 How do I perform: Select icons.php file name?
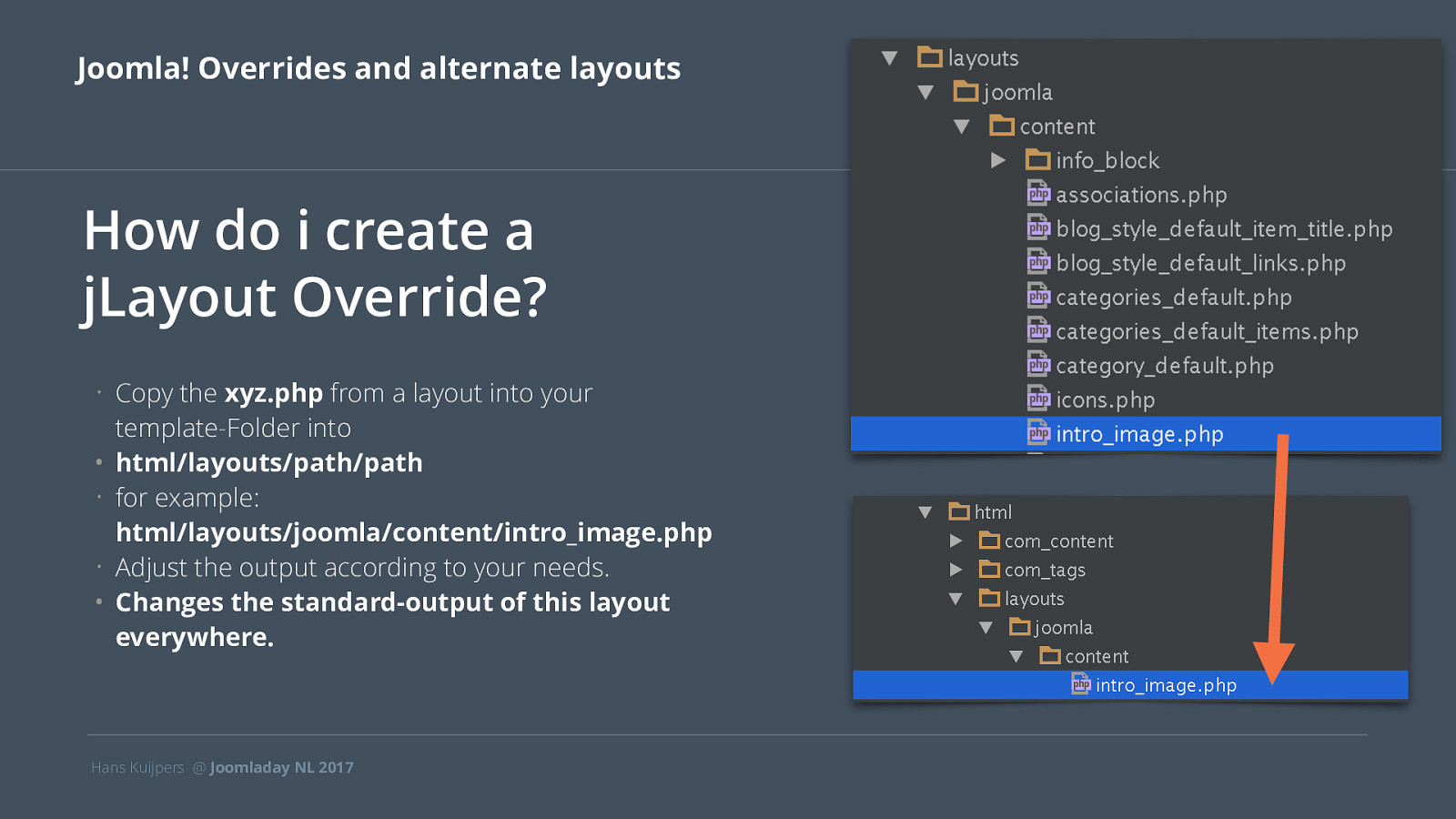(1105, 400)
